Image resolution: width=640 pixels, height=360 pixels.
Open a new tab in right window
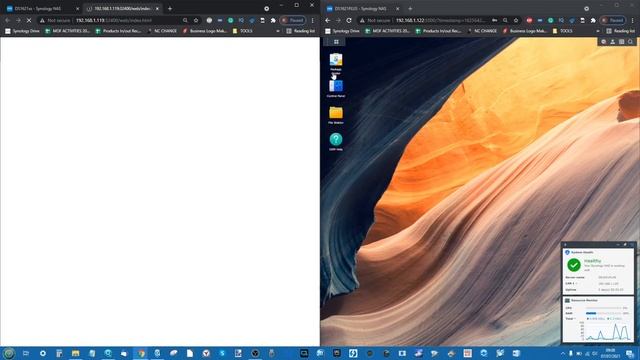click(x=410, y=9)
